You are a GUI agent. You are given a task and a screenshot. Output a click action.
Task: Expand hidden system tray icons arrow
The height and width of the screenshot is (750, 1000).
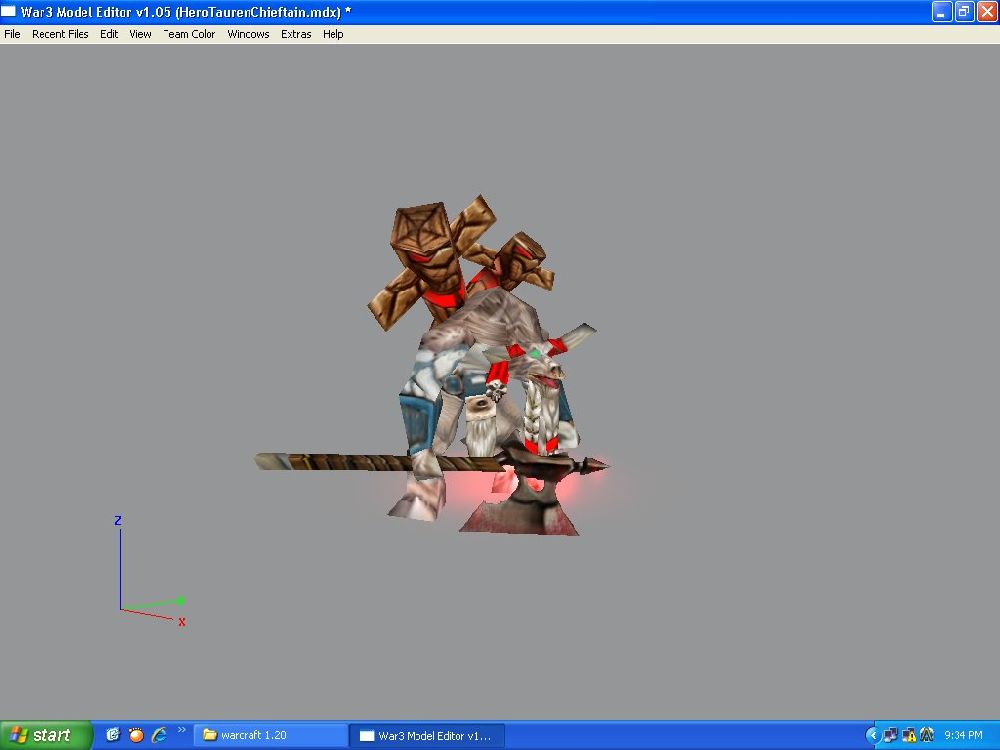872,735
